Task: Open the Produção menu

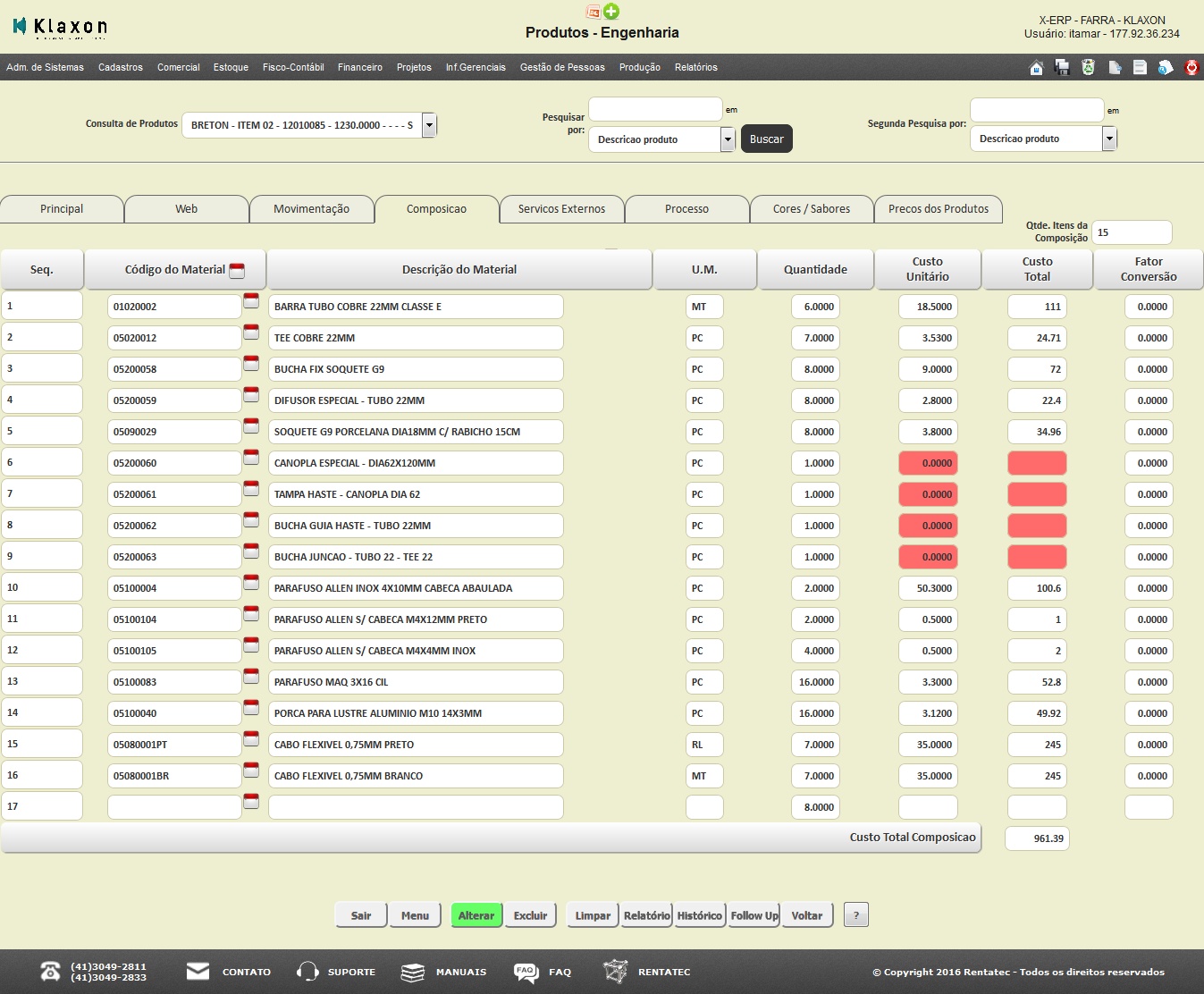Action: pyautogui.click(x=640, y=67)
